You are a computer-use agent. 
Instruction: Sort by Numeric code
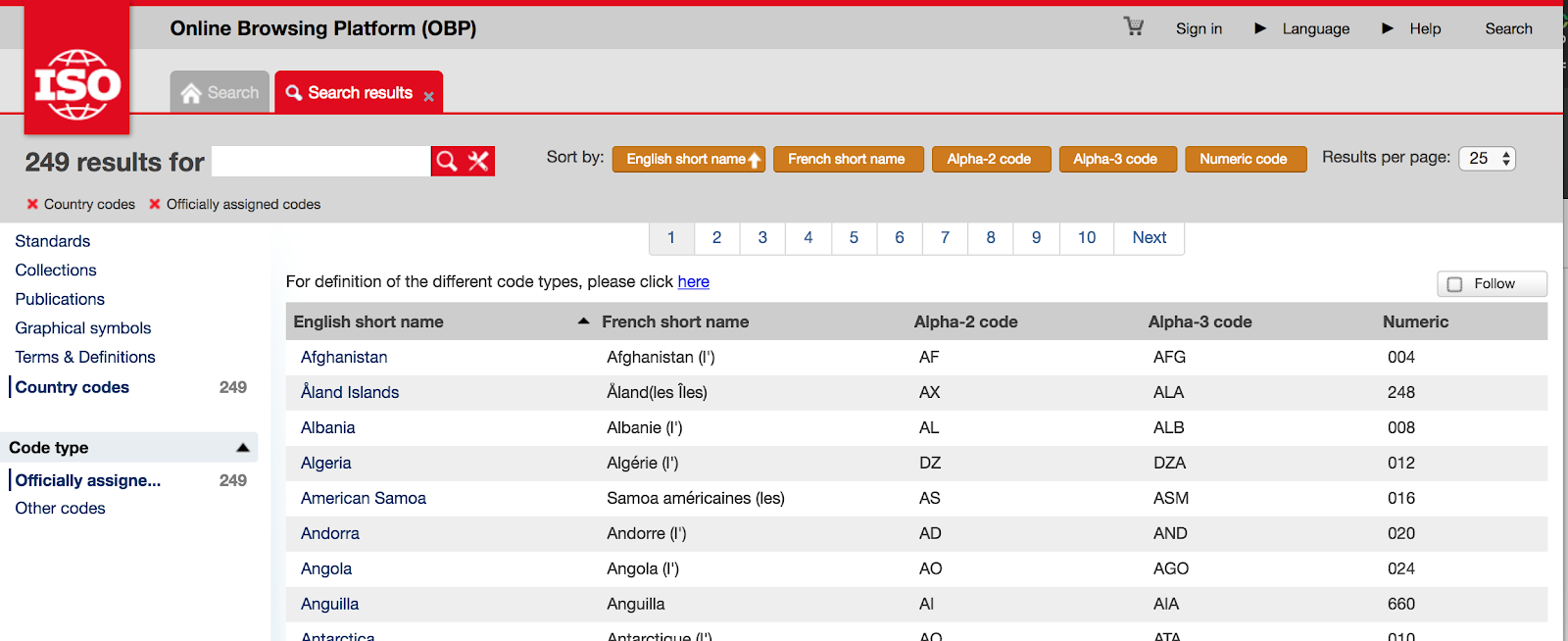tap(1246, 159)
